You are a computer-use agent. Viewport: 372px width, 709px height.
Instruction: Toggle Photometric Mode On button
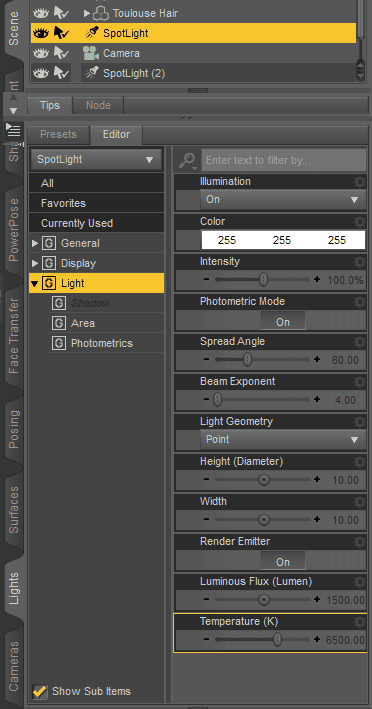283,321
